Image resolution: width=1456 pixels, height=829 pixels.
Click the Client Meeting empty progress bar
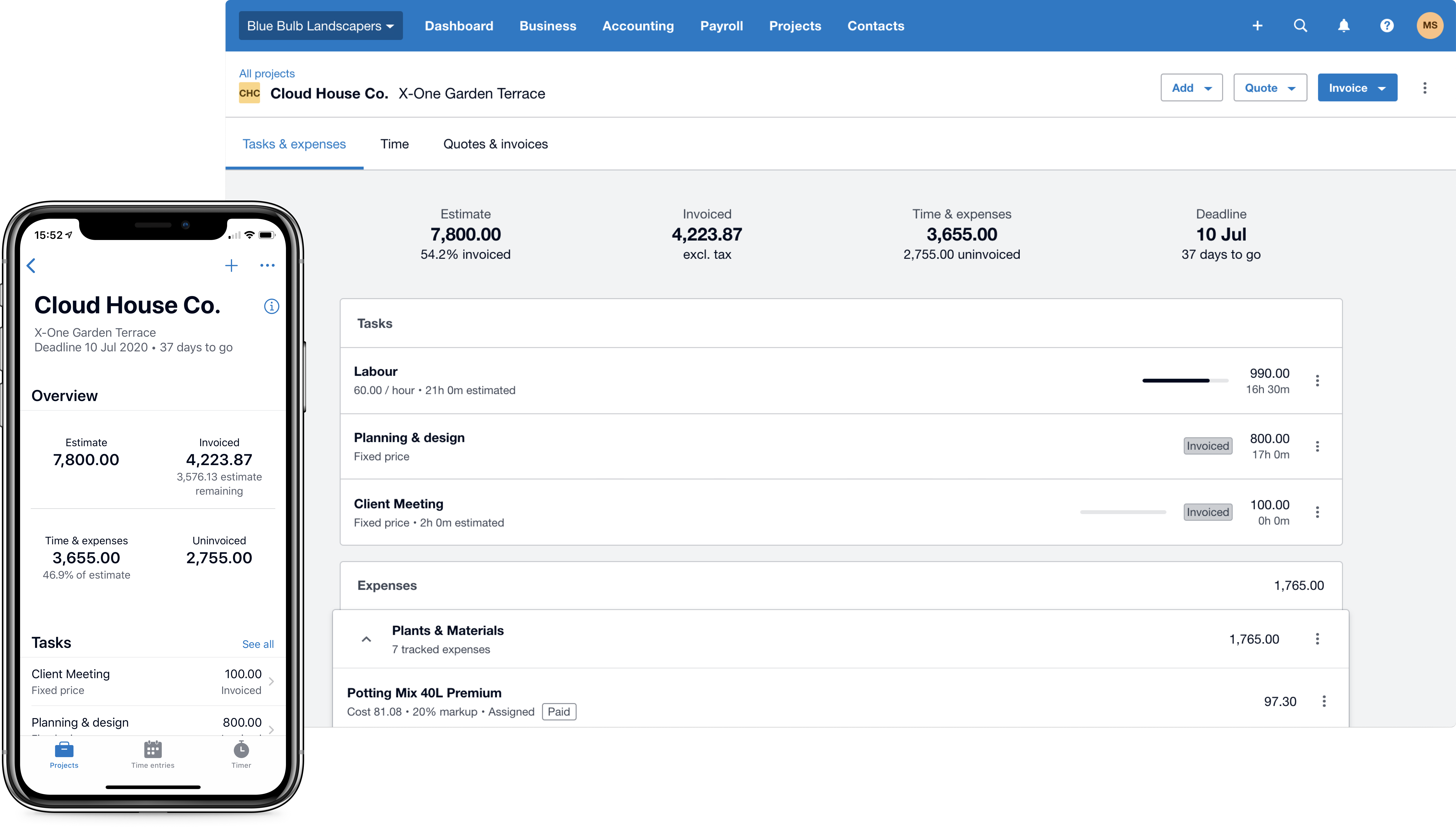point(1123,512)
